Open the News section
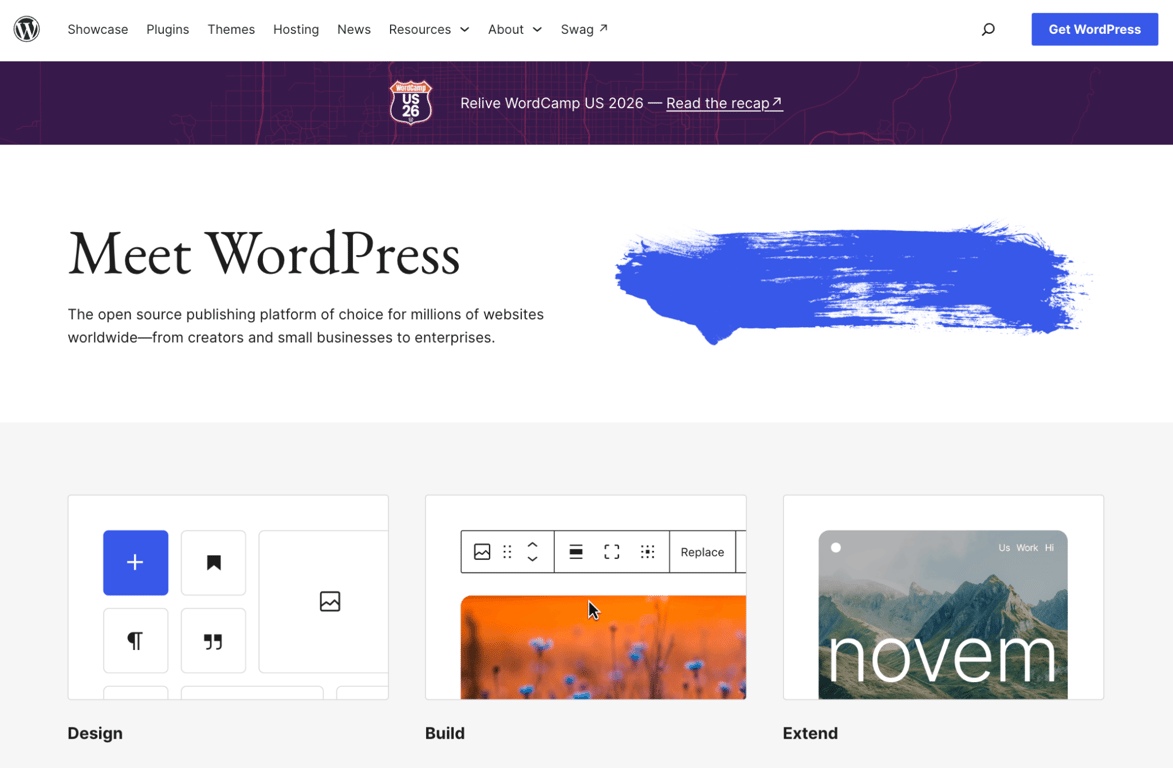The width and height of the screenshot is (1173, 768). [x=354, y=29]
